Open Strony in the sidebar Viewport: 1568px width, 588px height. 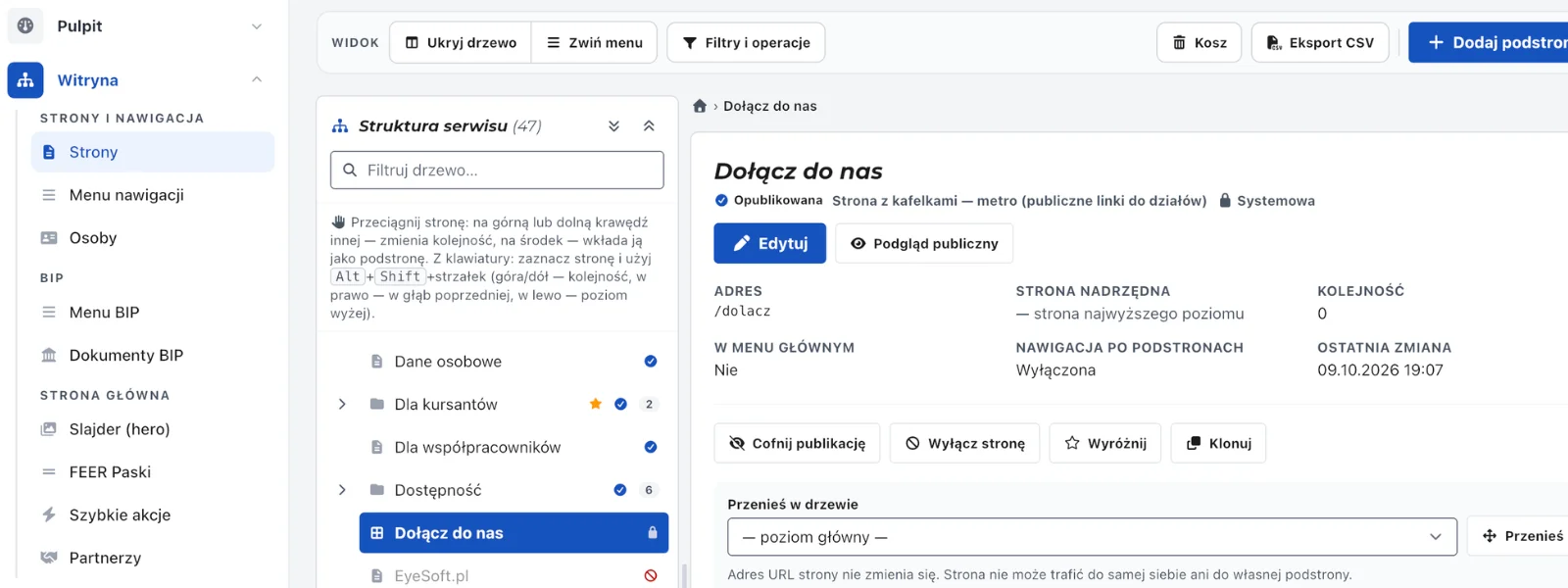(x=153, y=152)
